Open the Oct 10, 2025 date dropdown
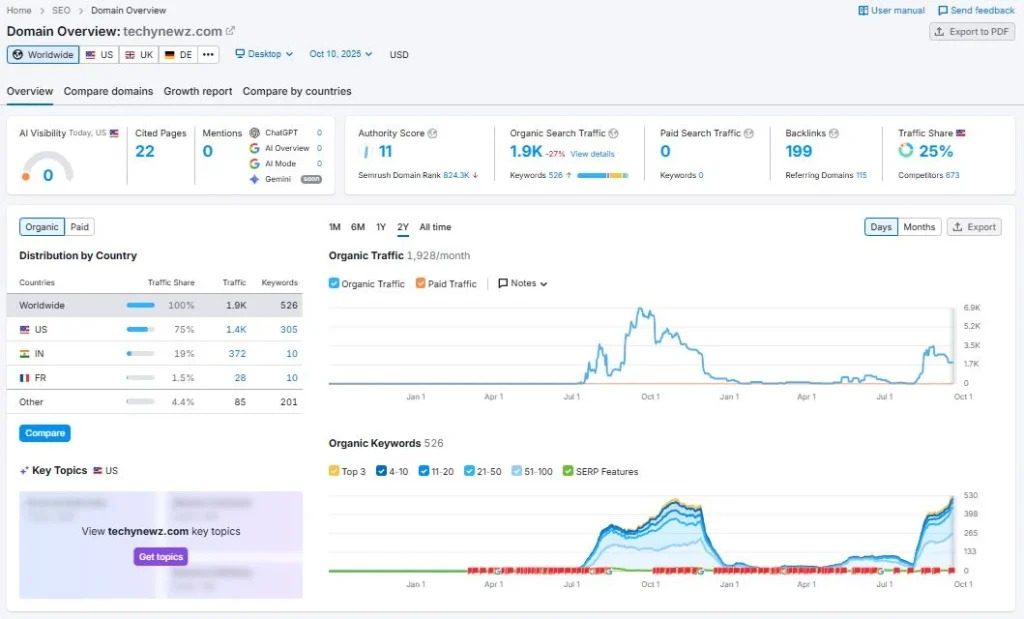Screen dimensions: 1024x619 click(341, 54)
